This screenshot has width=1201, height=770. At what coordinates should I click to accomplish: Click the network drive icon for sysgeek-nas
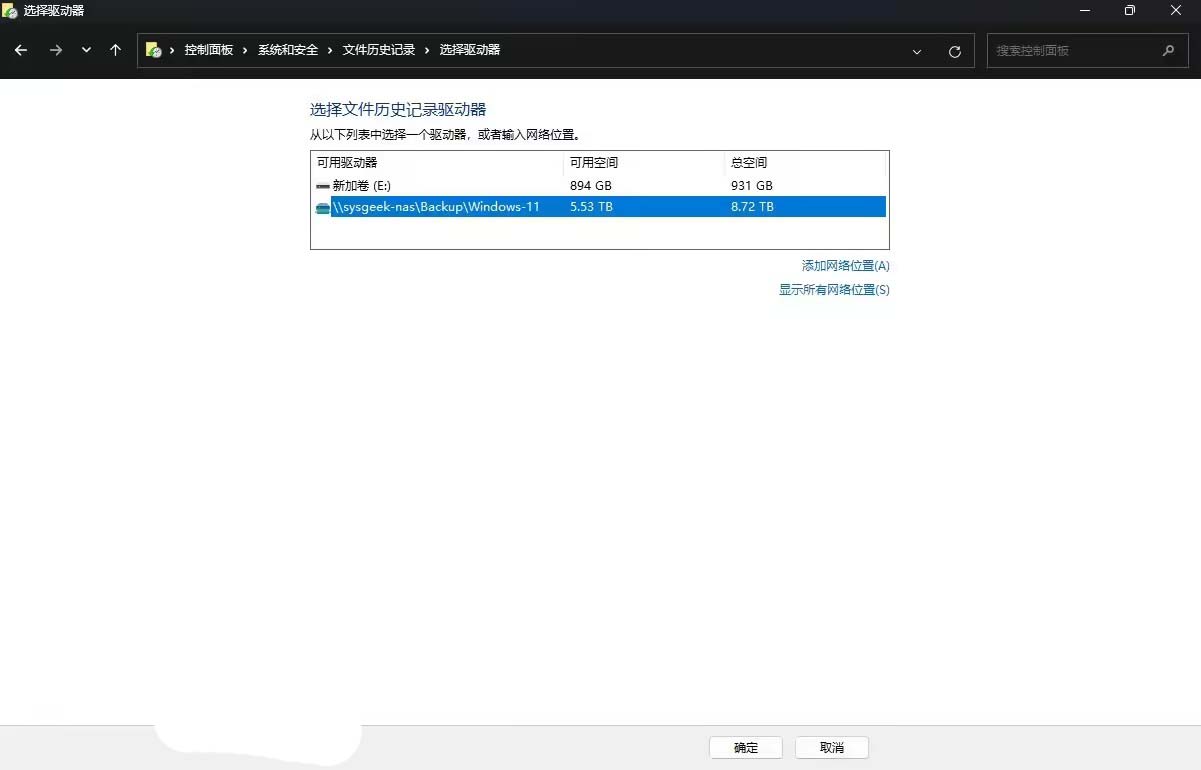[x=322, y=207]
